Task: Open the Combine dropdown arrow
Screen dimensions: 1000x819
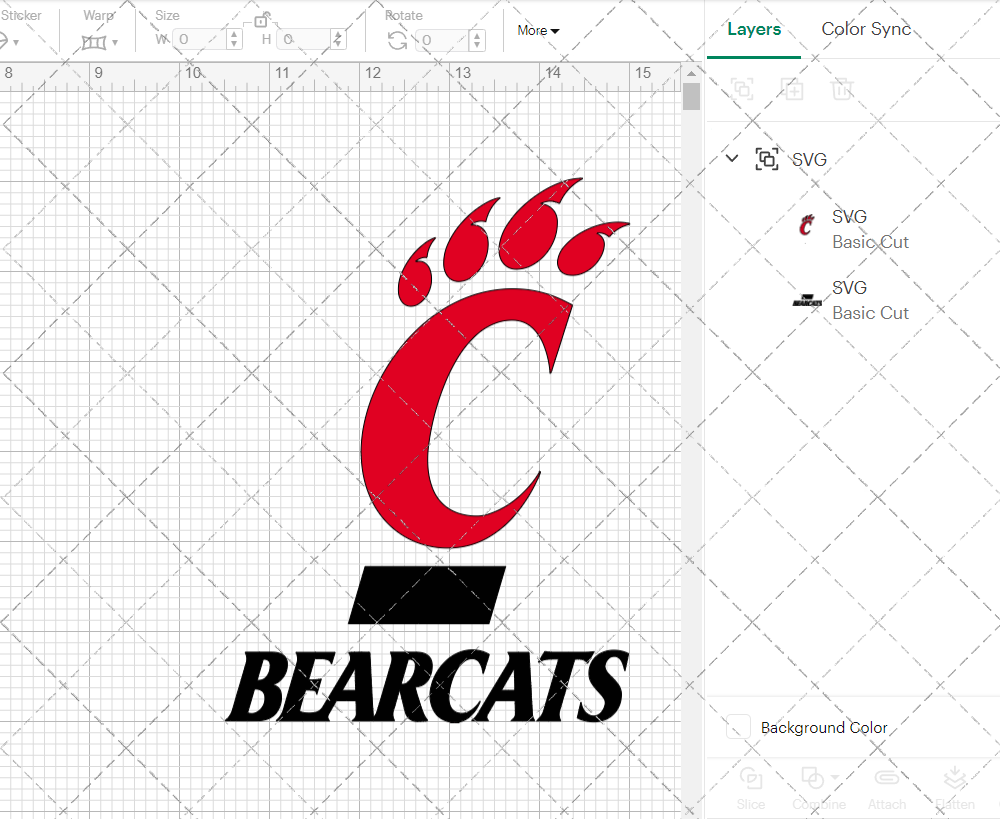Action: [836, 777]
